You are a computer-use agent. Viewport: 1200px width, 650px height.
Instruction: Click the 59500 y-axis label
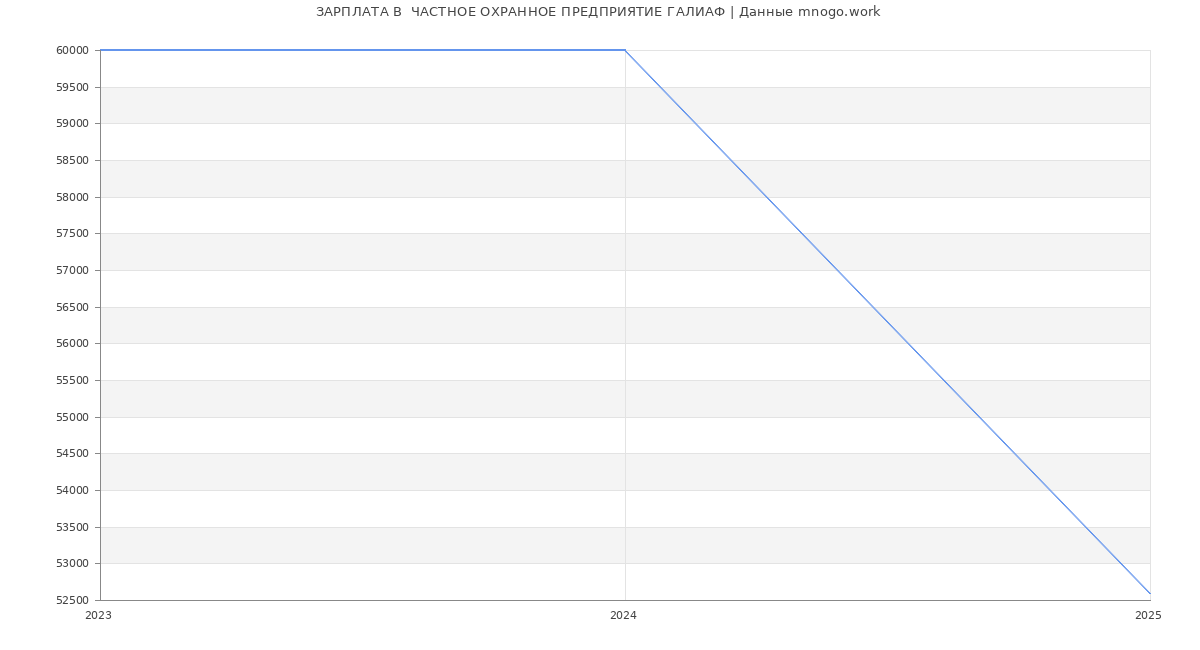(x=73, y=87)
